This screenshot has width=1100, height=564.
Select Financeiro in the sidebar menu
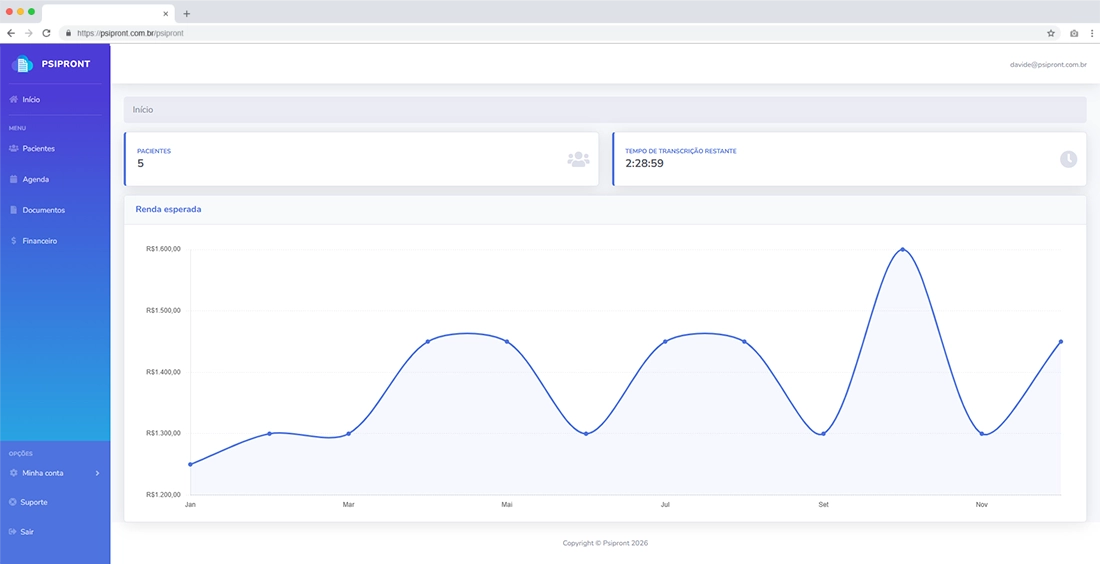(39, 241)
